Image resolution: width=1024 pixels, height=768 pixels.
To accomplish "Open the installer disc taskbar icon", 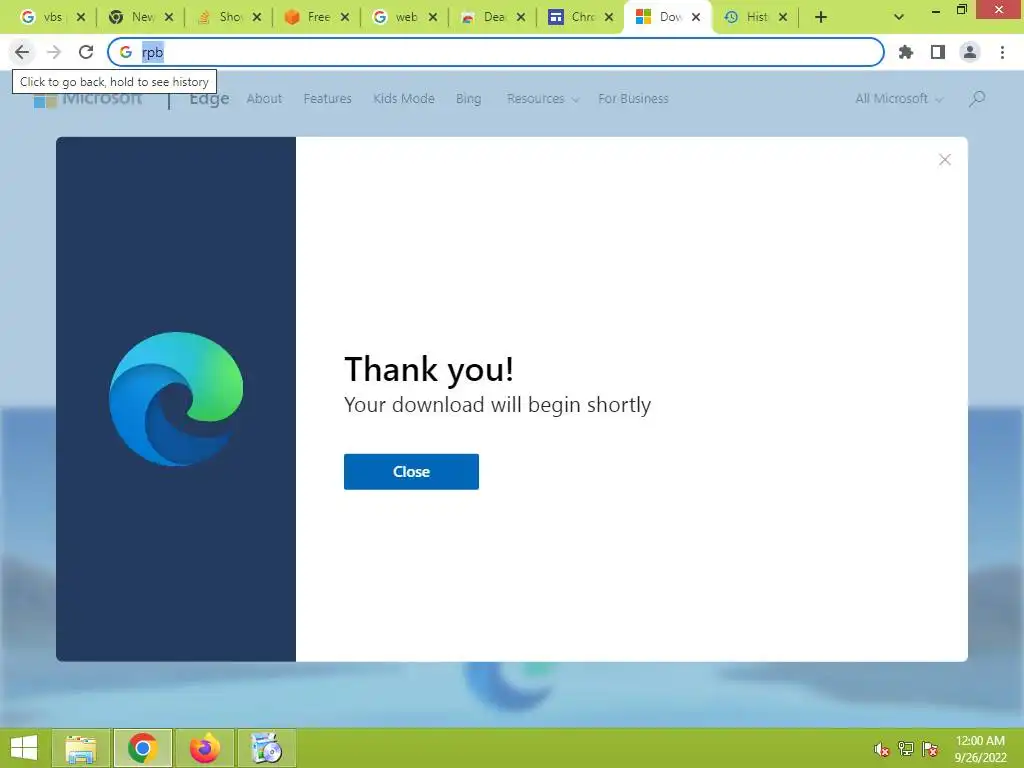I will coord(266,748).
